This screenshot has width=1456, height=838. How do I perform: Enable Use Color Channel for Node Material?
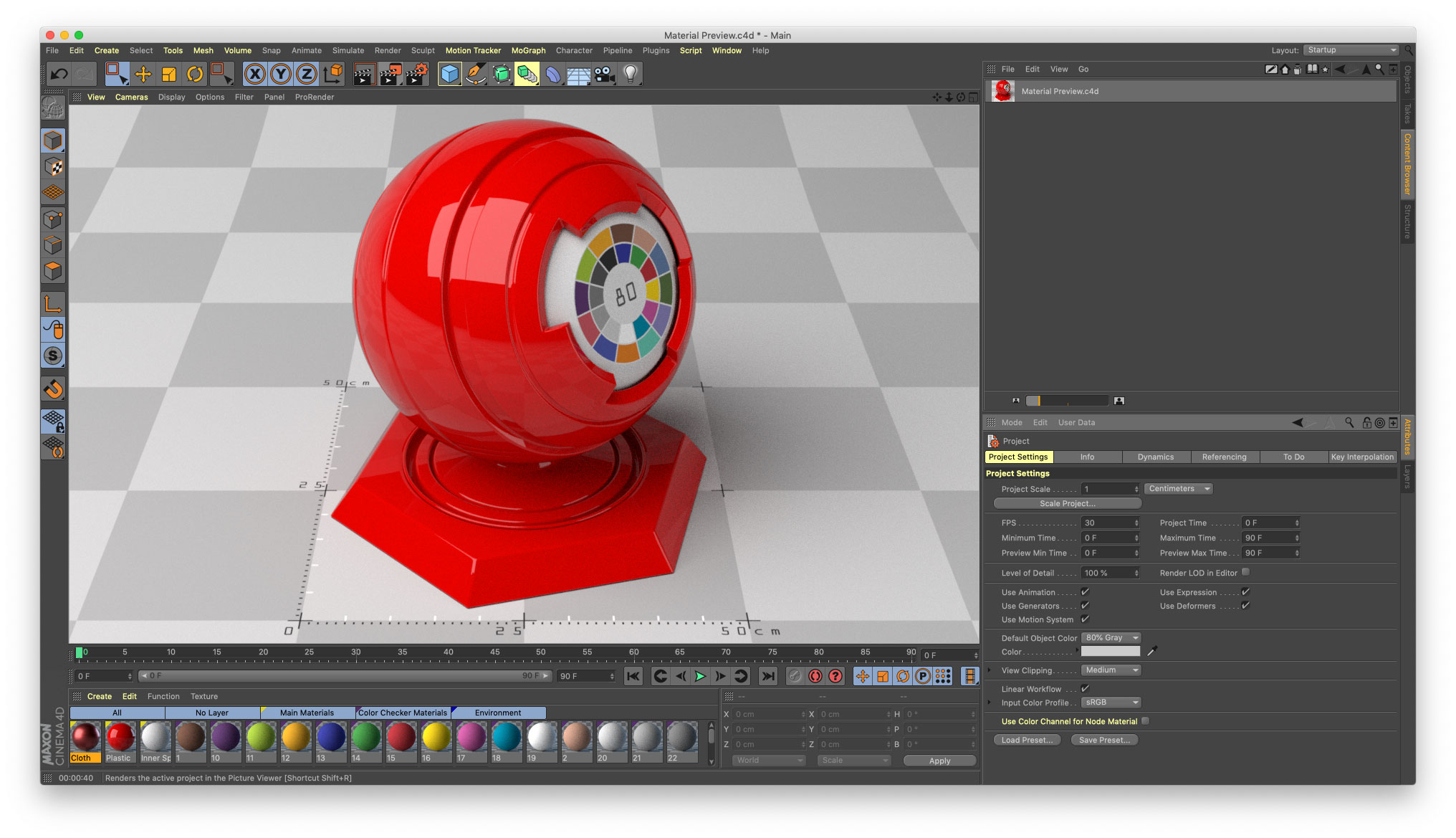tap(1145, 721)
